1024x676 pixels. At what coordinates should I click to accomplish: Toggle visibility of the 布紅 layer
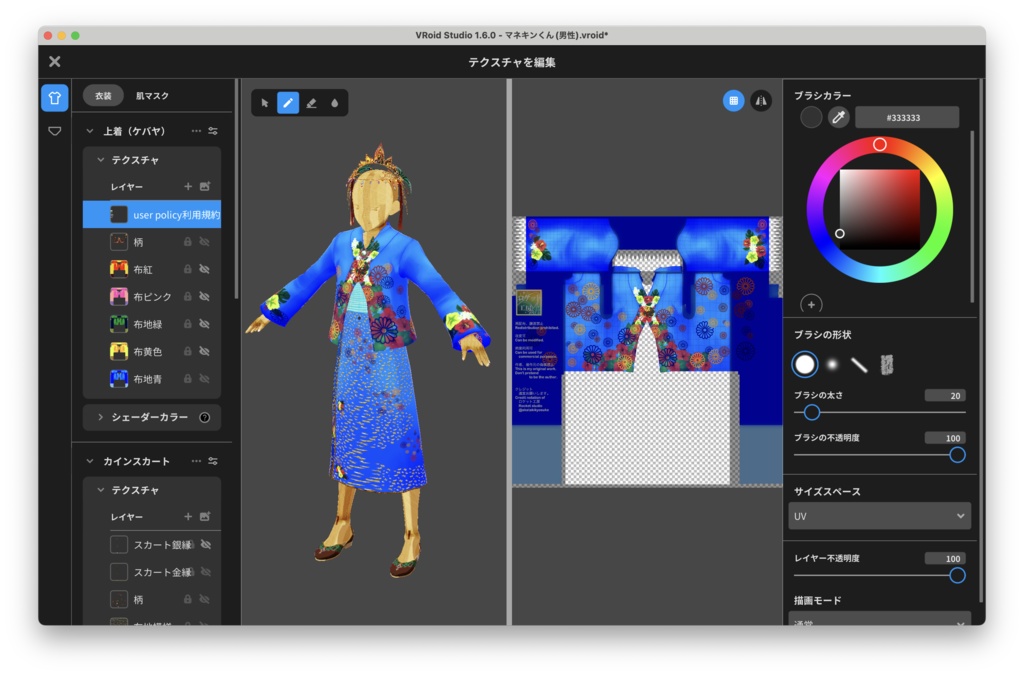point(204,269)
